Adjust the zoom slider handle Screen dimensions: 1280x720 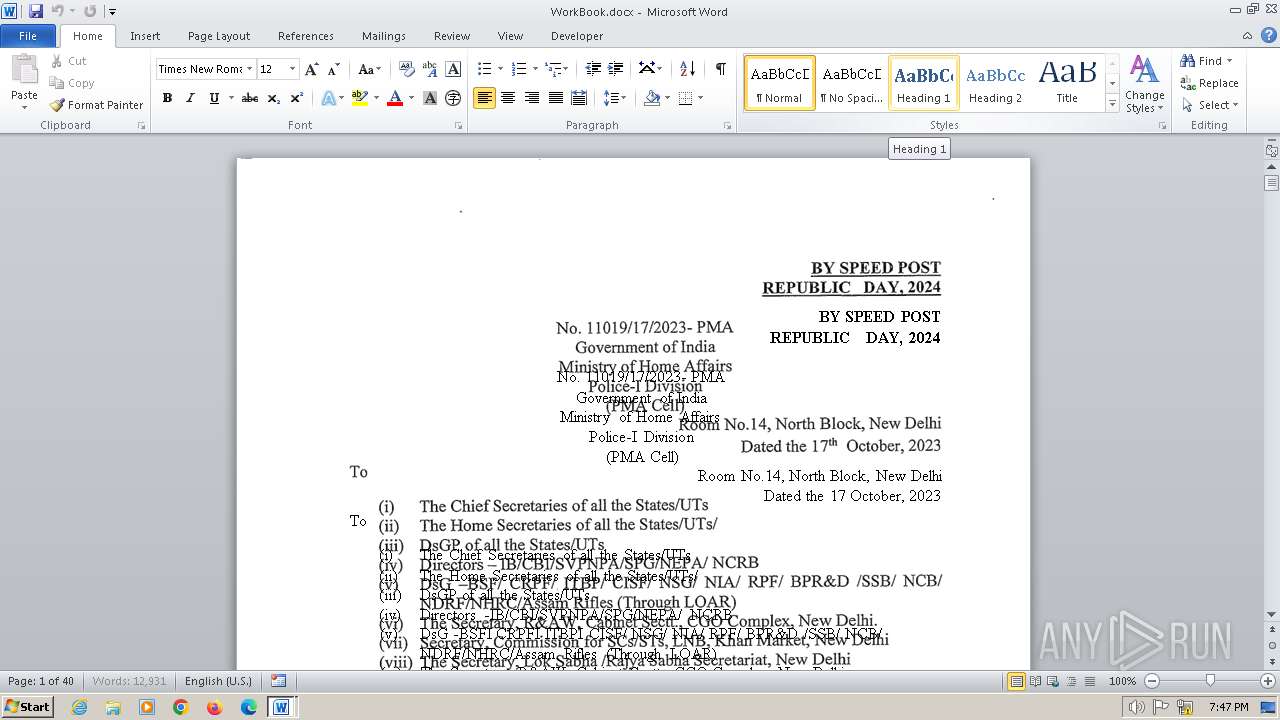1210,681
